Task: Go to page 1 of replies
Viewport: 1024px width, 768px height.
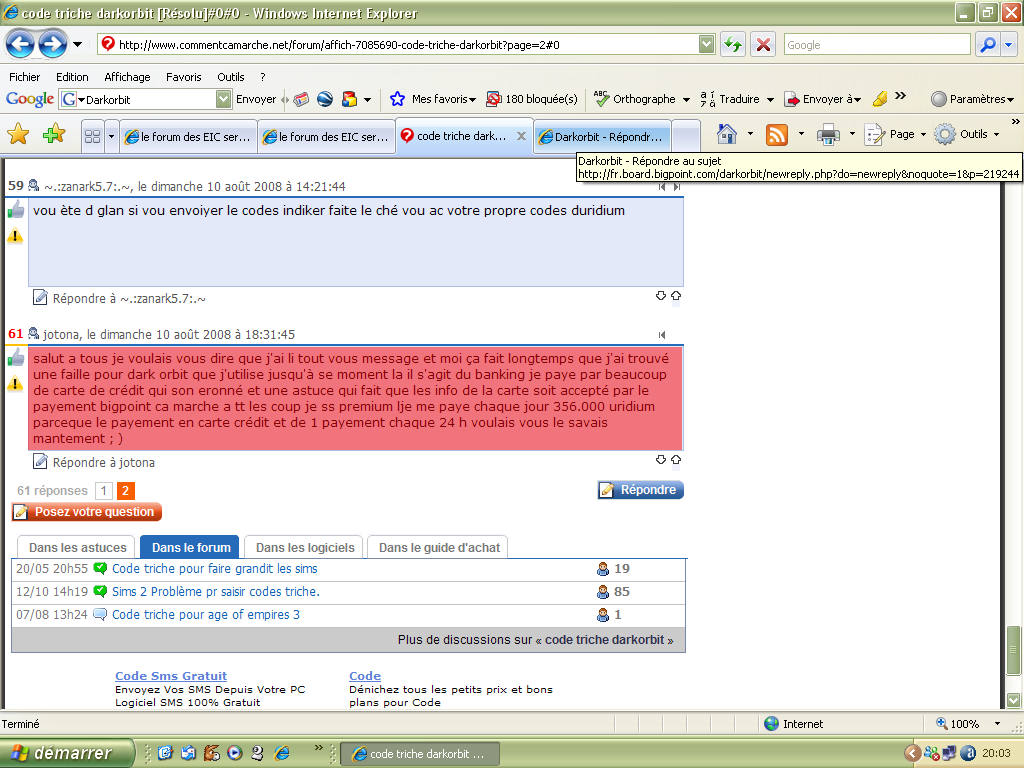Action: (x=103, y=490)
